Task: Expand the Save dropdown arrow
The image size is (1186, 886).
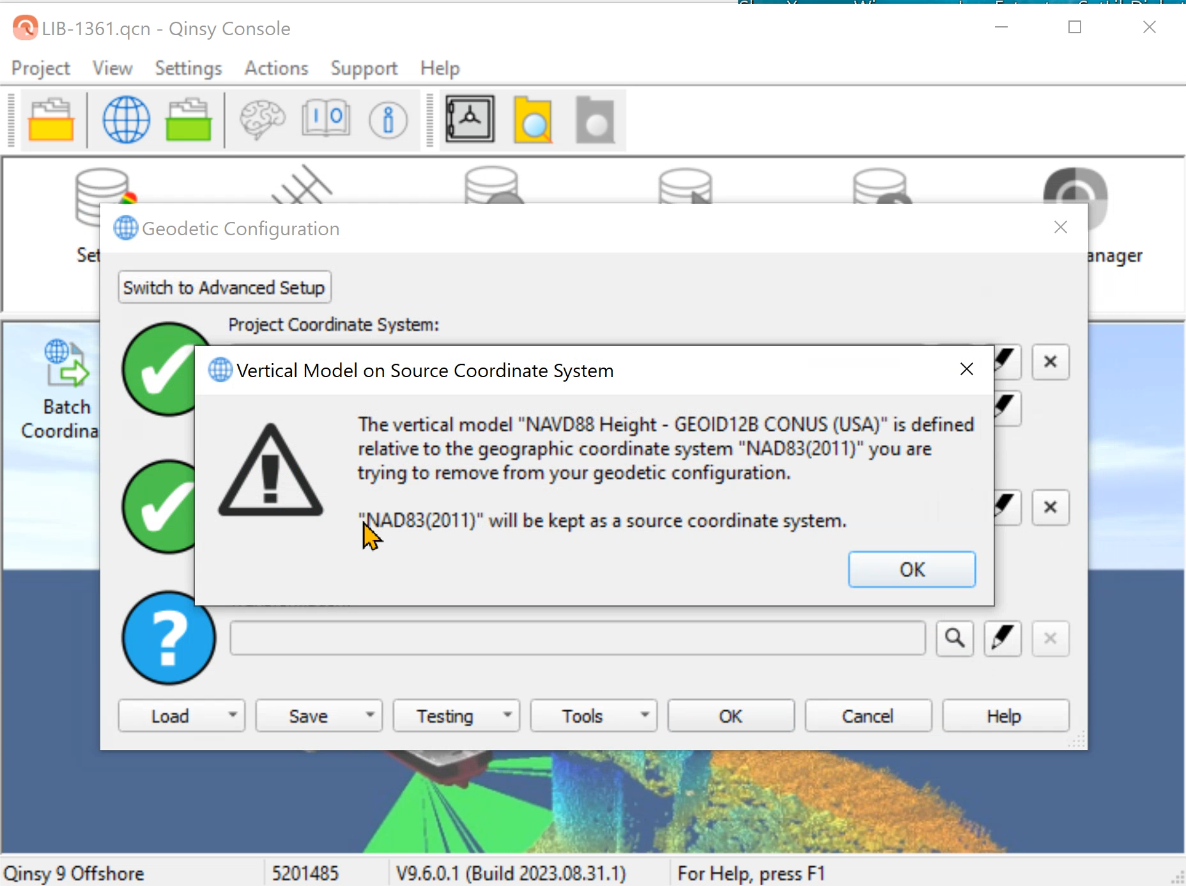Action: click(x=370, y=715)
